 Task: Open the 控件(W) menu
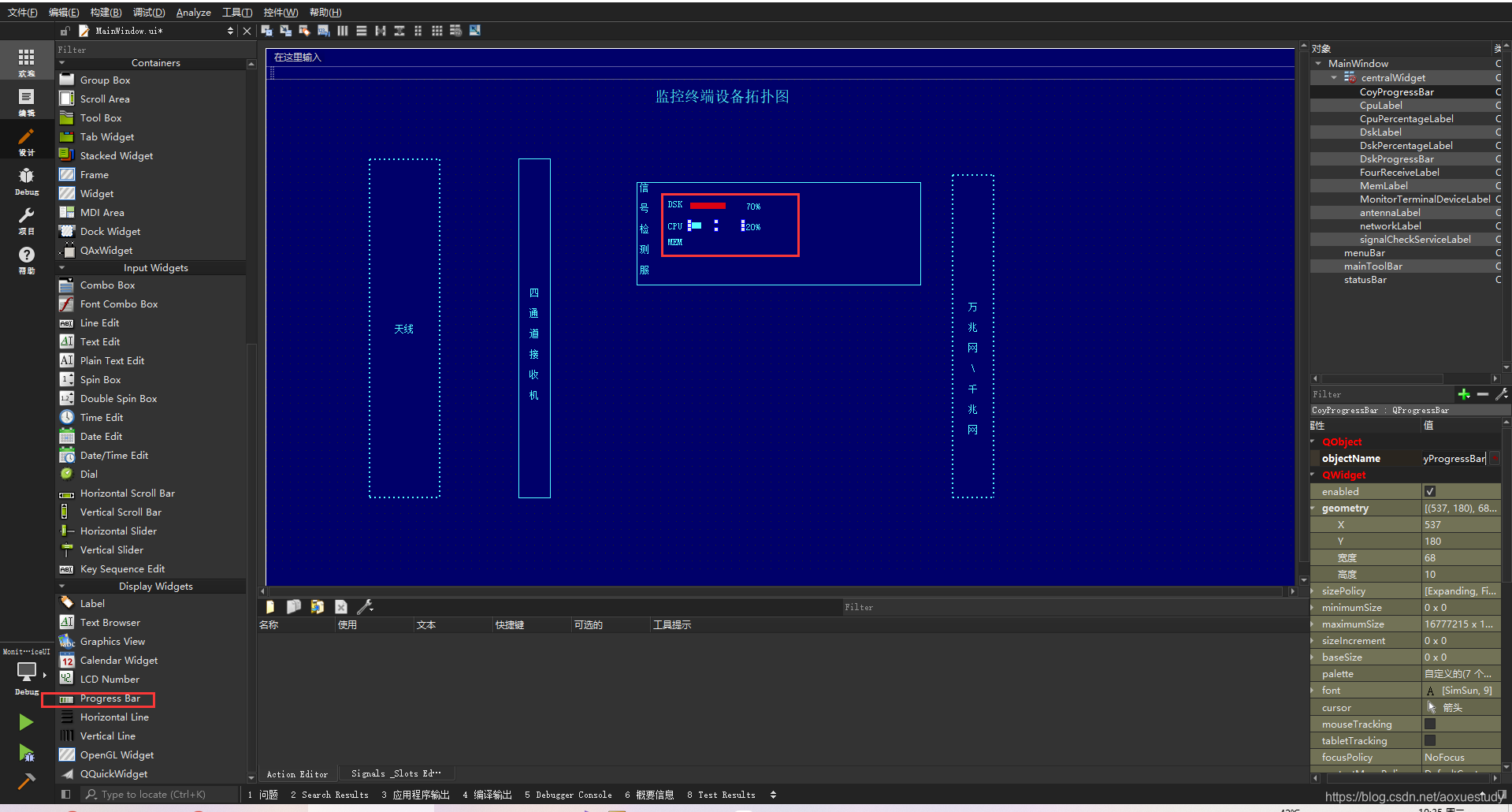(280, 12)
